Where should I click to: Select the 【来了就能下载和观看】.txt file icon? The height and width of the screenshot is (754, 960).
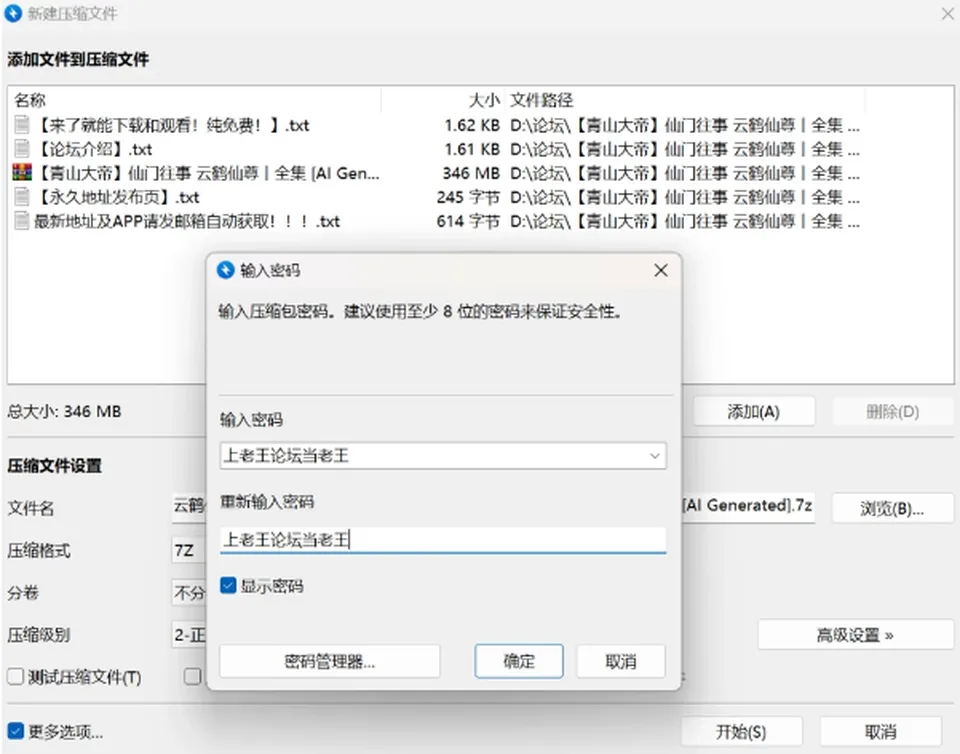tap(21, 125)
